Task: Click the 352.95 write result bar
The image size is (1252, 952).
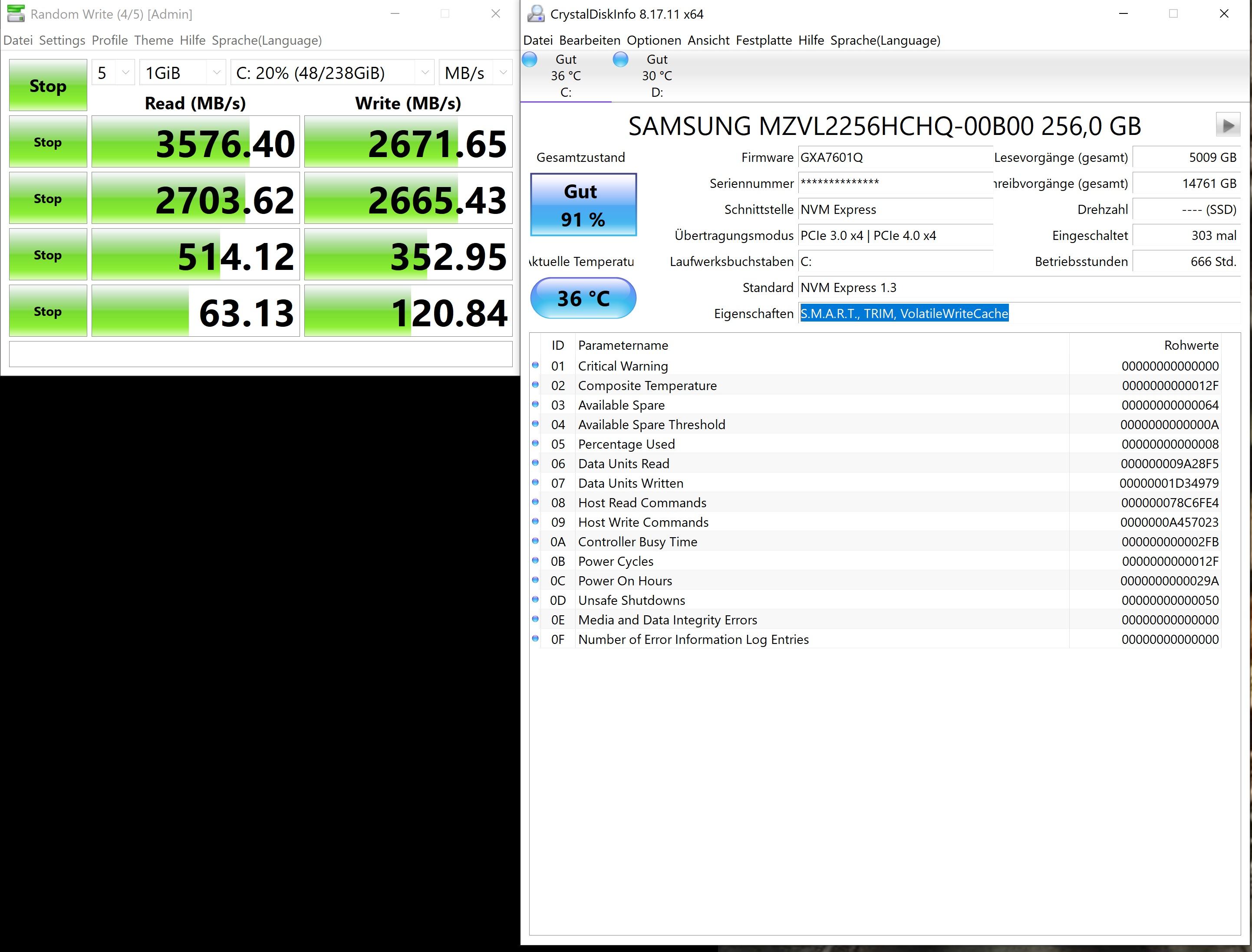Action: click(x=408, y=254)
